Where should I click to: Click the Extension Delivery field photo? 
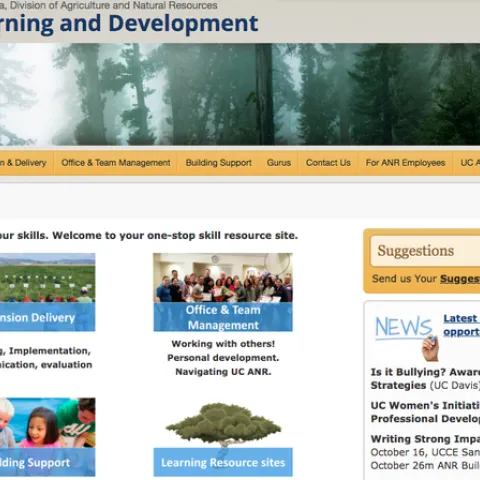(x=47, y=278)
